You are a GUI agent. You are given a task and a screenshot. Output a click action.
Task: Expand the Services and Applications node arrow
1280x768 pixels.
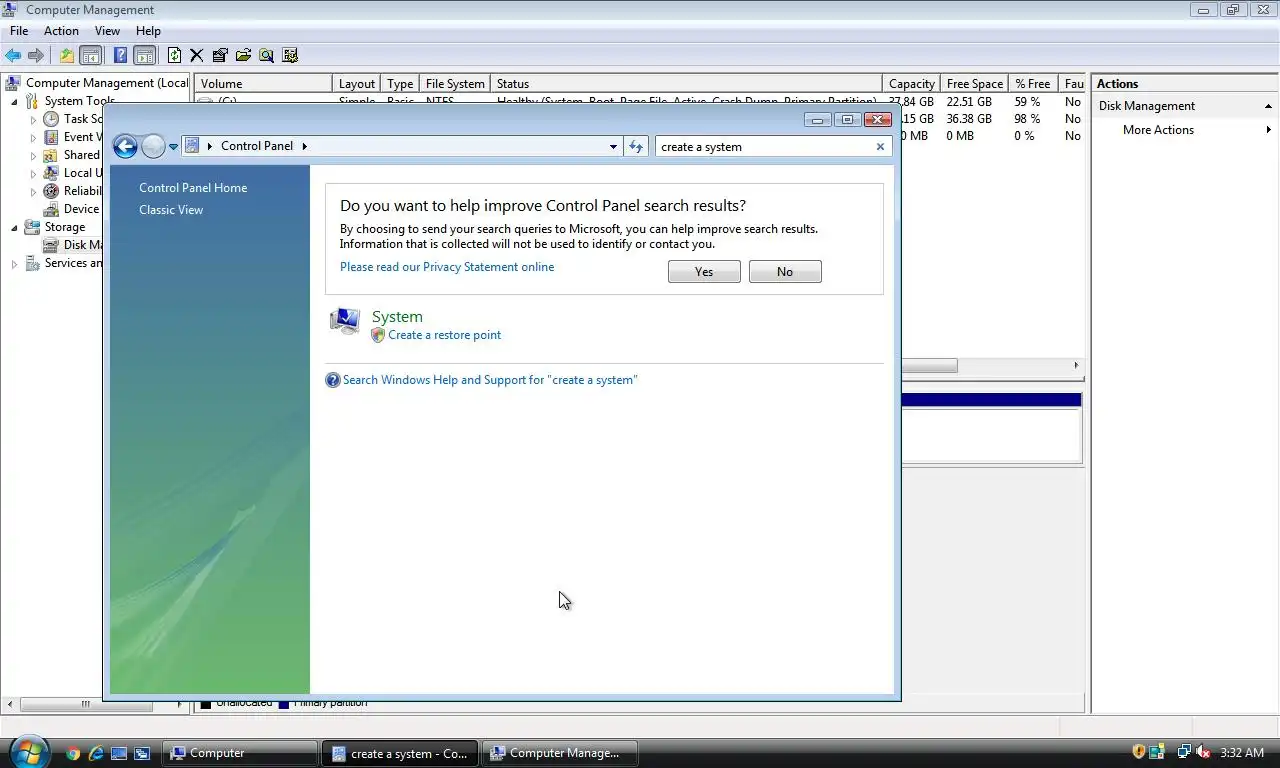click(x=15, y=264)
